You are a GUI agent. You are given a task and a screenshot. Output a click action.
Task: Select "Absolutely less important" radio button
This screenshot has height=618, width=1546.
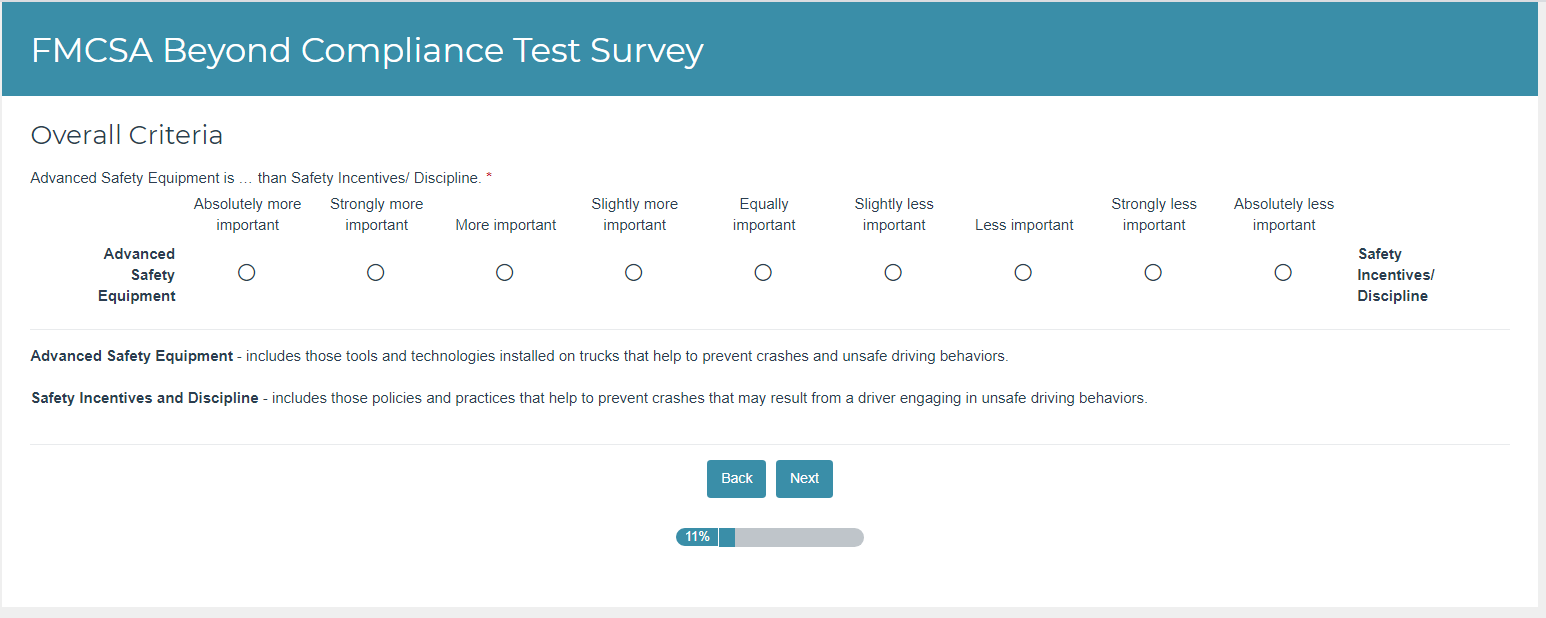(x=1283, y=273)
